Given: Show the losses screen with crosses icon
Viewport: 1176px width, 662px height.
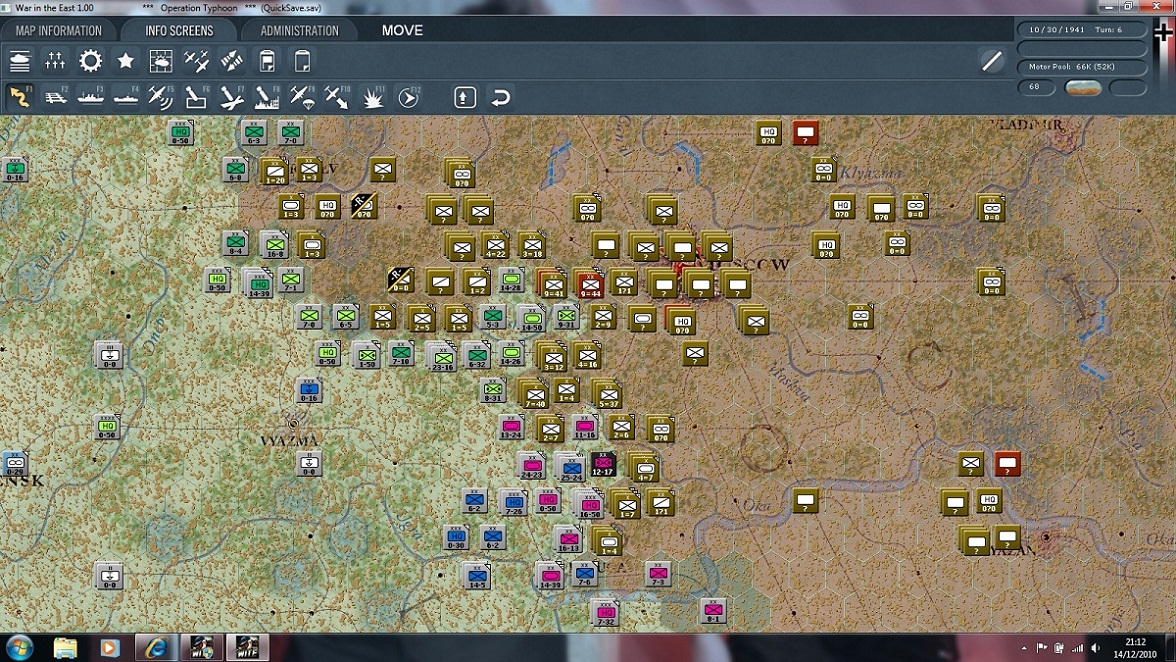Looking at the screenshot, I should point(55,61).
